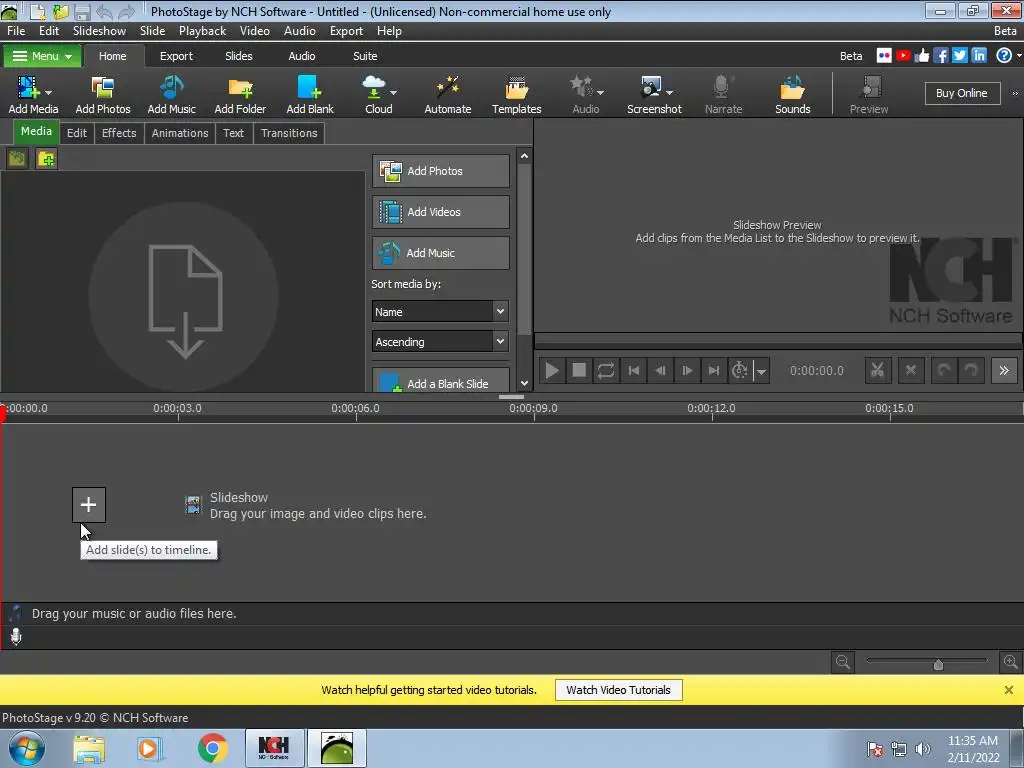Switch to the Animations tab
The width and height of the screenshot is (1024, 768).
180,133
